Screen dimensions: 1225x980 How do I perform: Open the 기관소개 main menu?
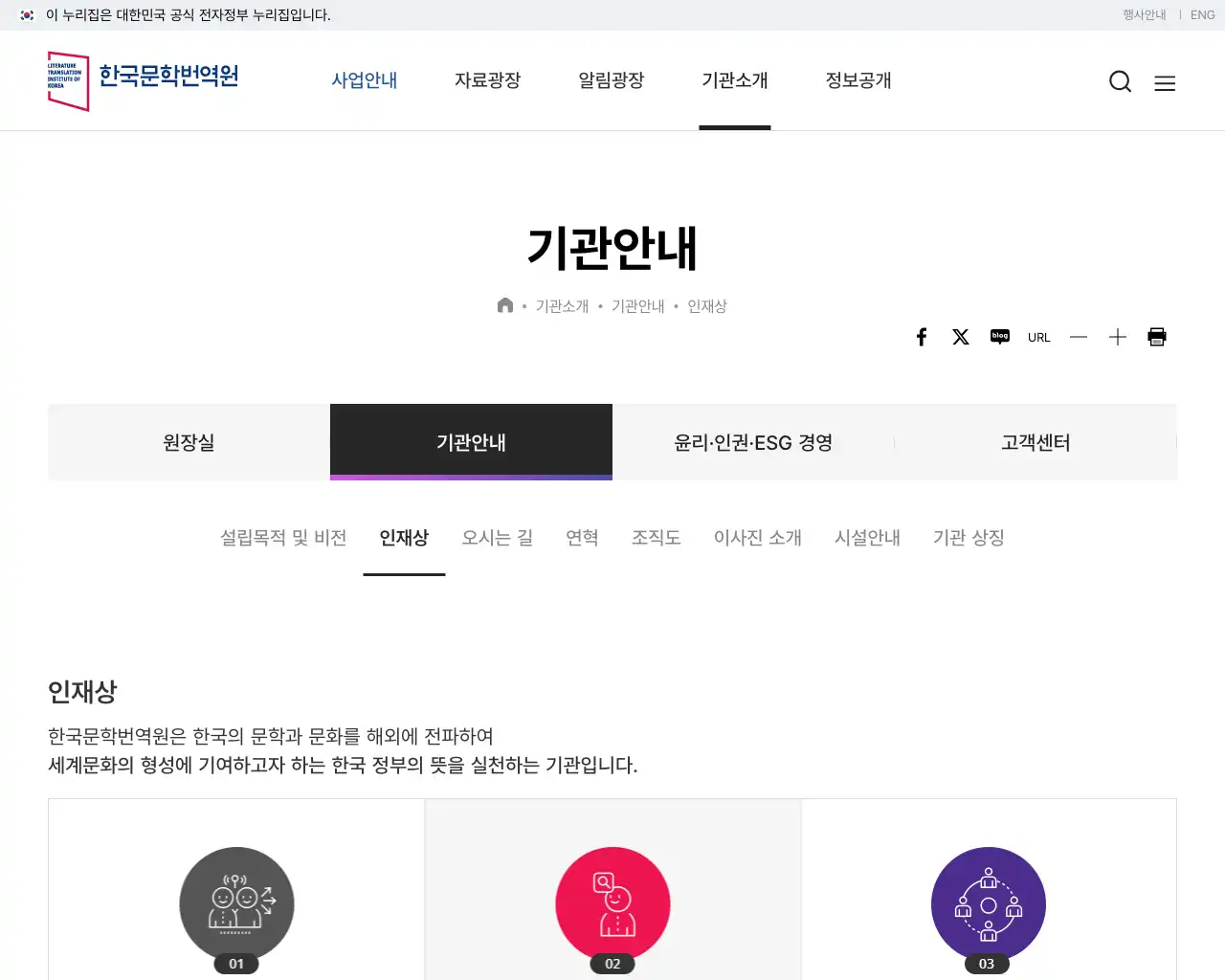(x=735, y=80)
